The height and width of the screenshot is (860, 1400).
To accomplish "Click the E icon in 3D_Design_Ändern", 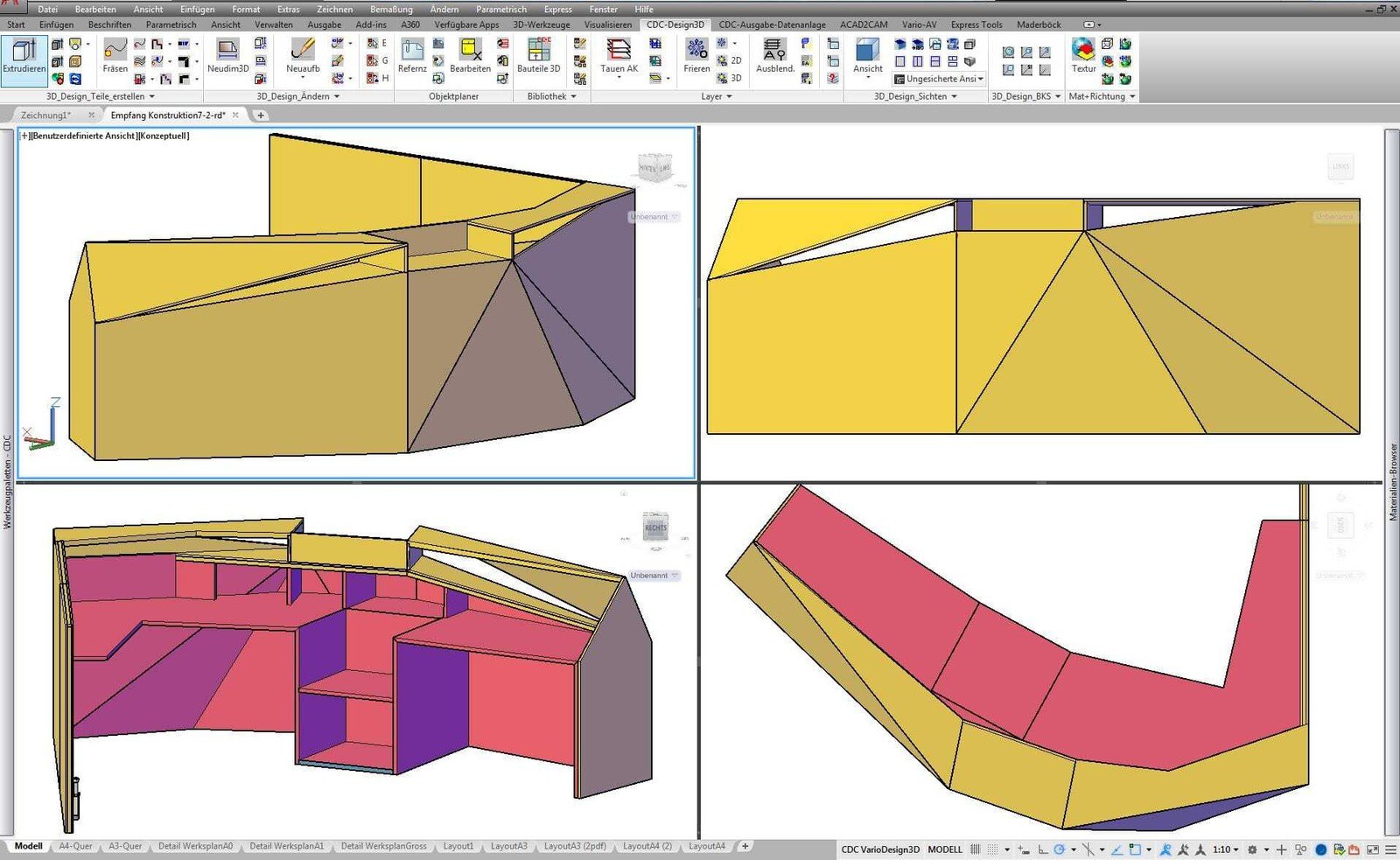I will [x=378, y=43].
